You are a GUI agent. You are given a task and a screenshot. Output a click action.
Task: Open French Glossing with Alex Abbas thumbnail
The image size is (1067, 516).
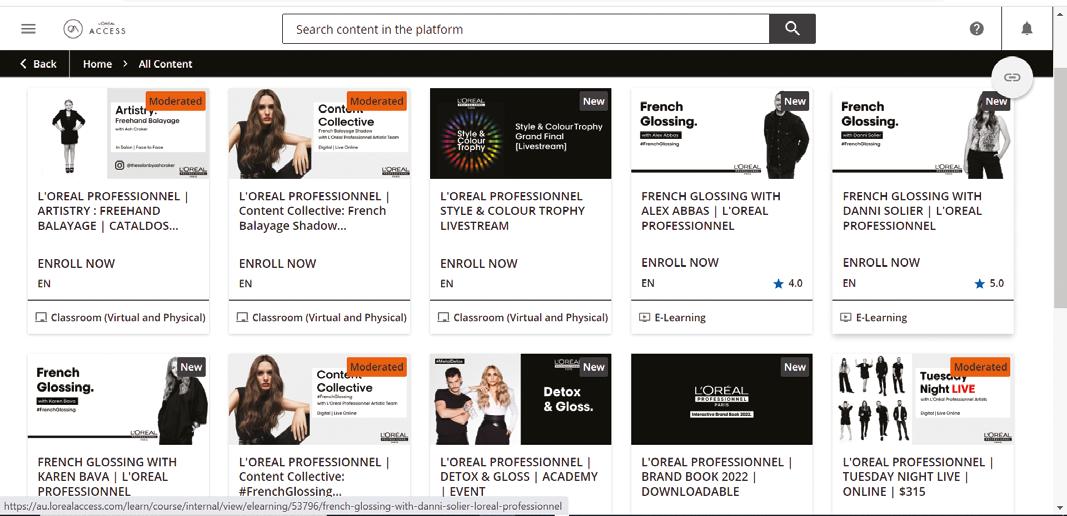coord(721,133)
